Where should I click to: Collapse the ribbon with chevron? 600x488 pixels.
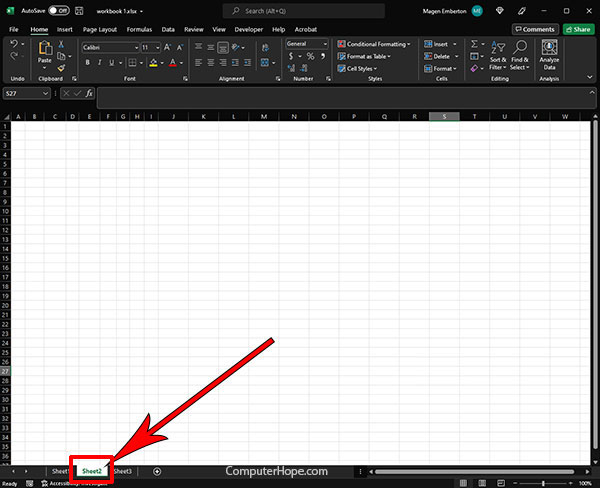590,77
